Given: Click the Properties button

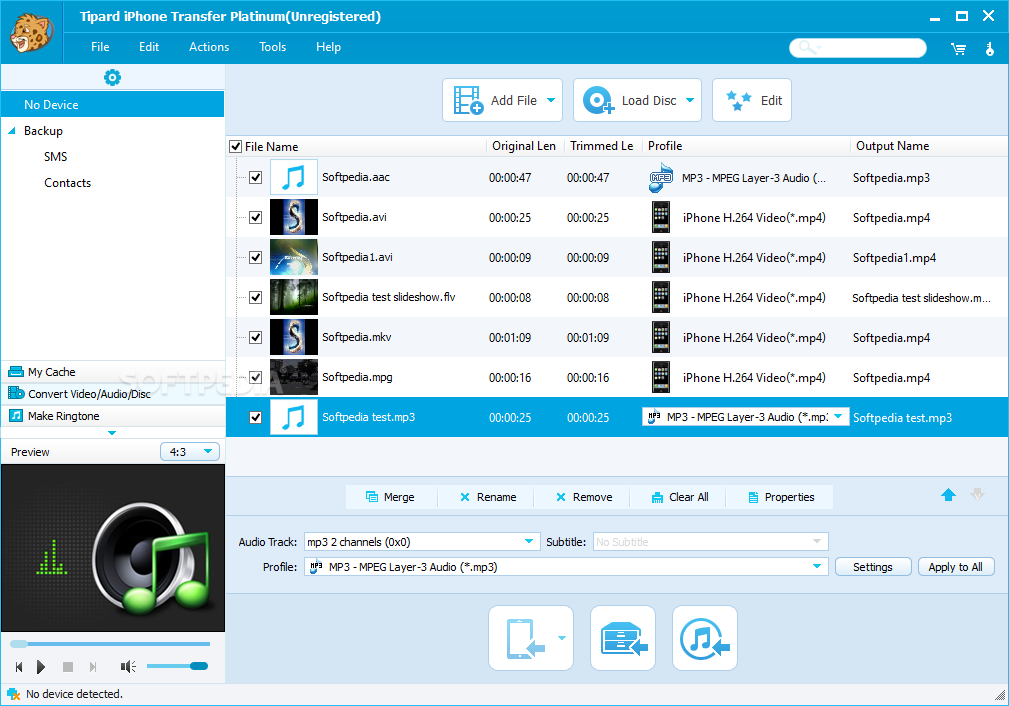Looking at the screenshot, I should [781, 497].
